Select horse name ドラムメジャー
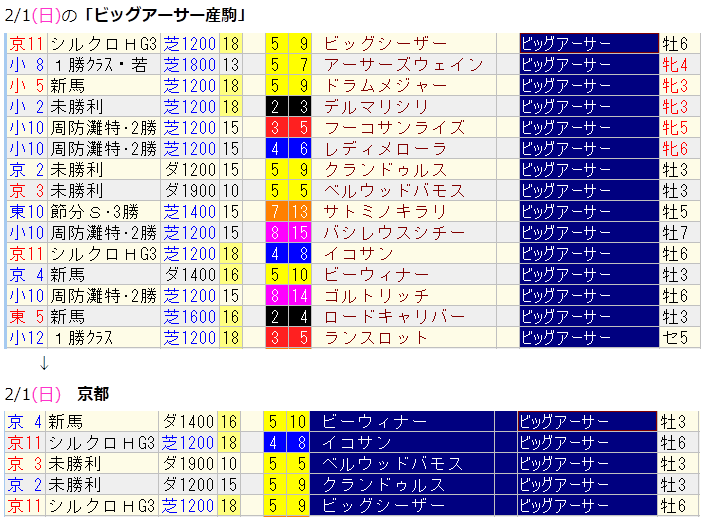703x520 pixels. 379,86
